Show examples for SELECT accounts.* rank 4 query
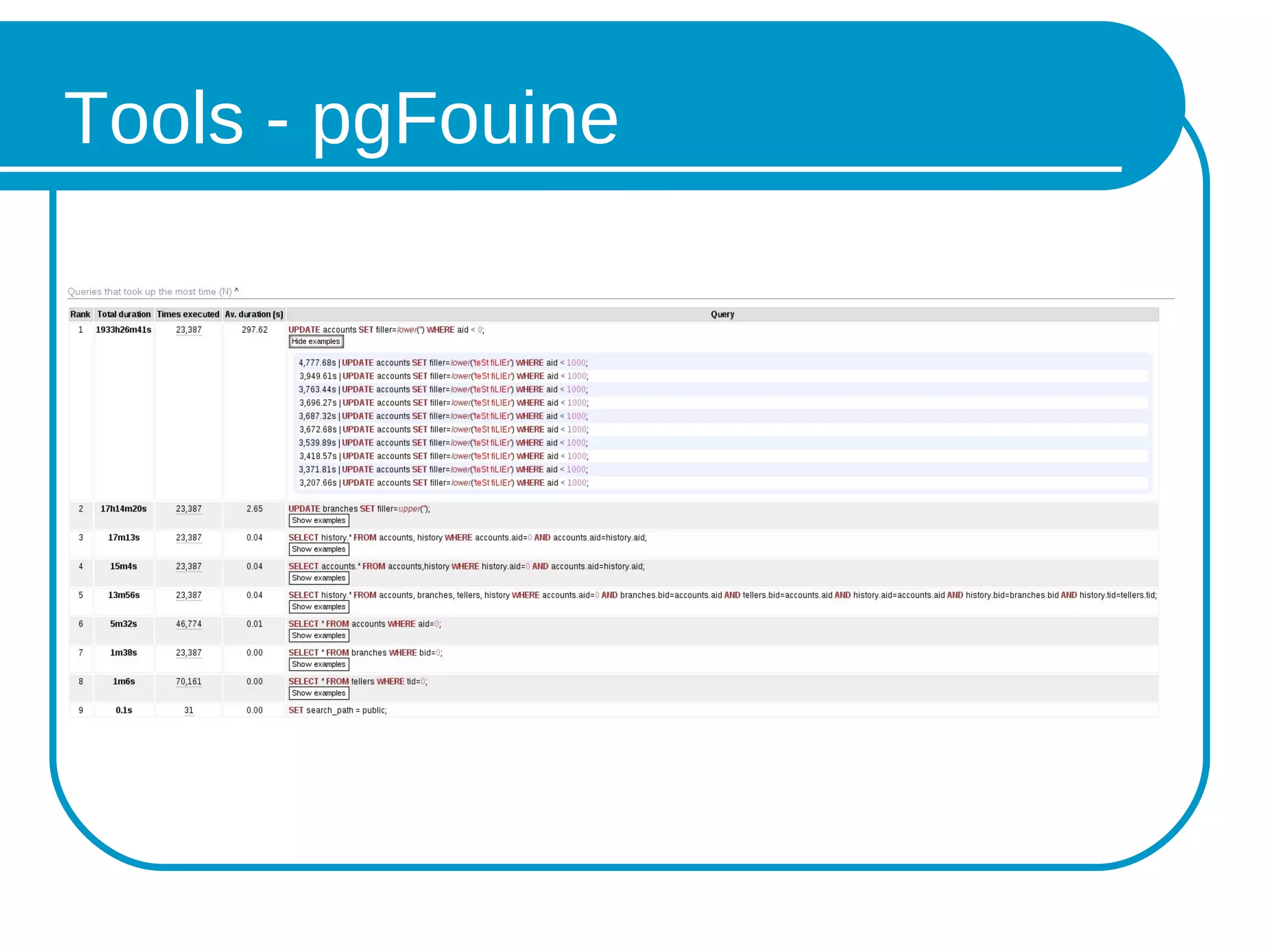Image resolution: width=1270 pixels, height=952 pixels. click(x=319, y=578)
